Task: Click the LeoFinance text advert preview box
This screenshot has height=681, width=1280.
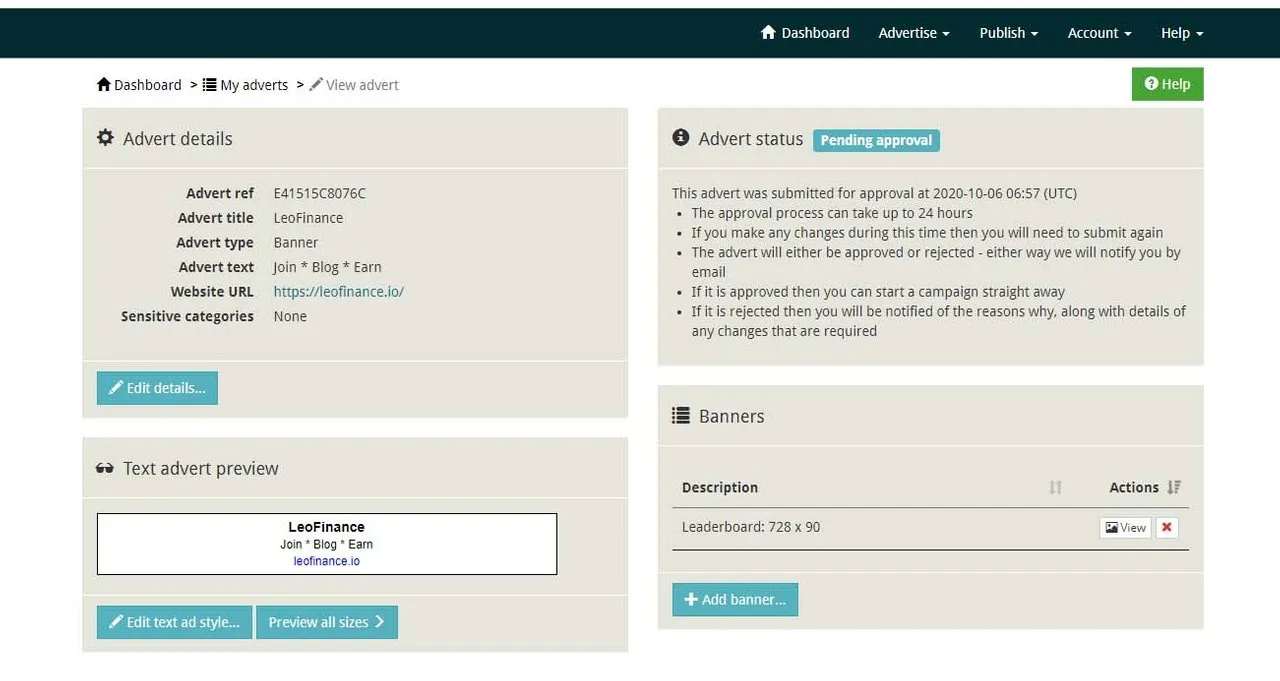Action: [x=327, y=544]
